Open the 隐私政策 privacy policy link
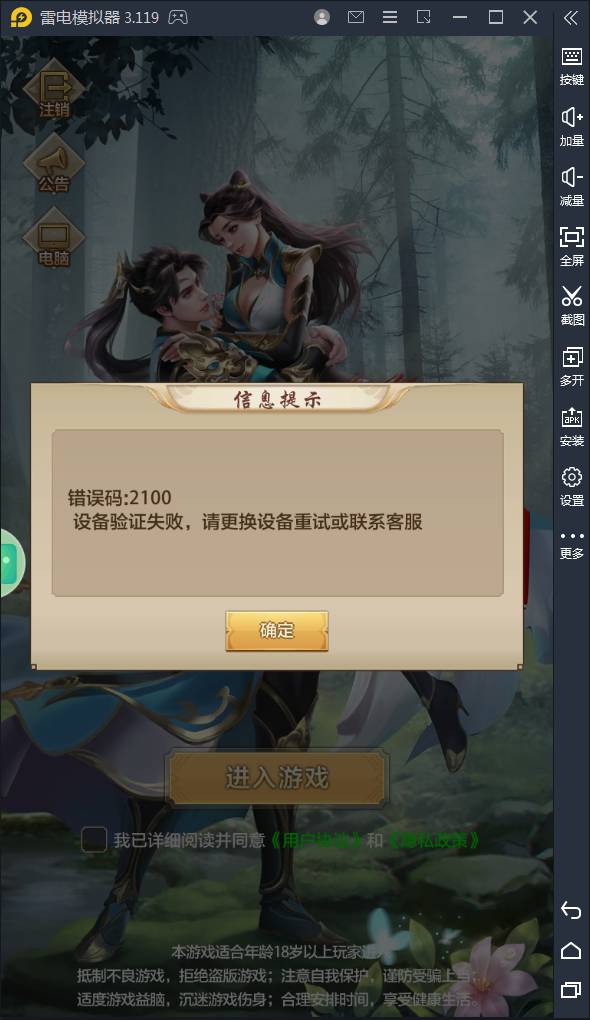Image resolution: width=590 pixels, height=1020 pixels. (433, 840)
